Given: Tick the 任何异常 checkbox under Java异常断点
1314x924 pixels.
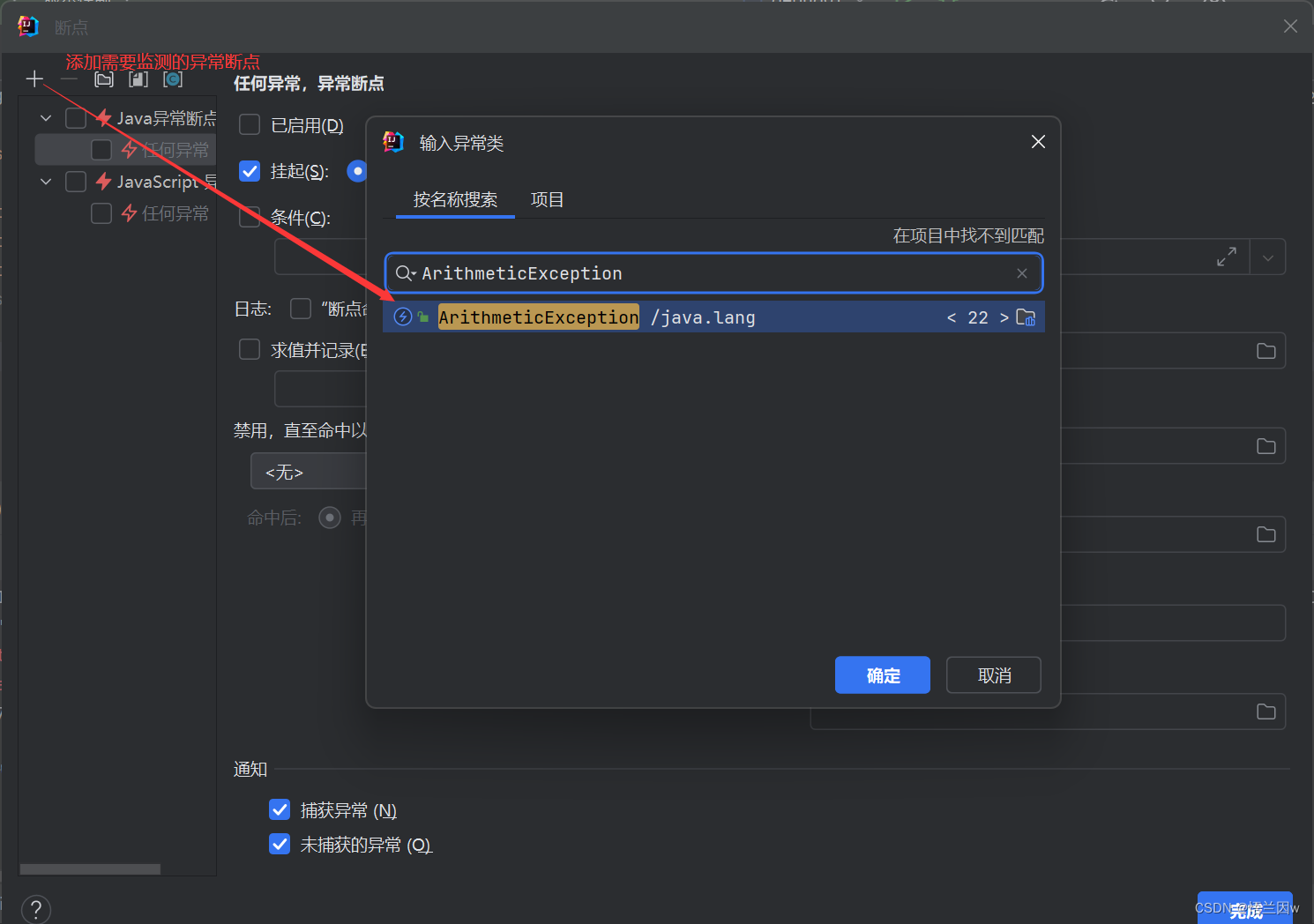Looking at the screenshot, I should pos(101,150).
